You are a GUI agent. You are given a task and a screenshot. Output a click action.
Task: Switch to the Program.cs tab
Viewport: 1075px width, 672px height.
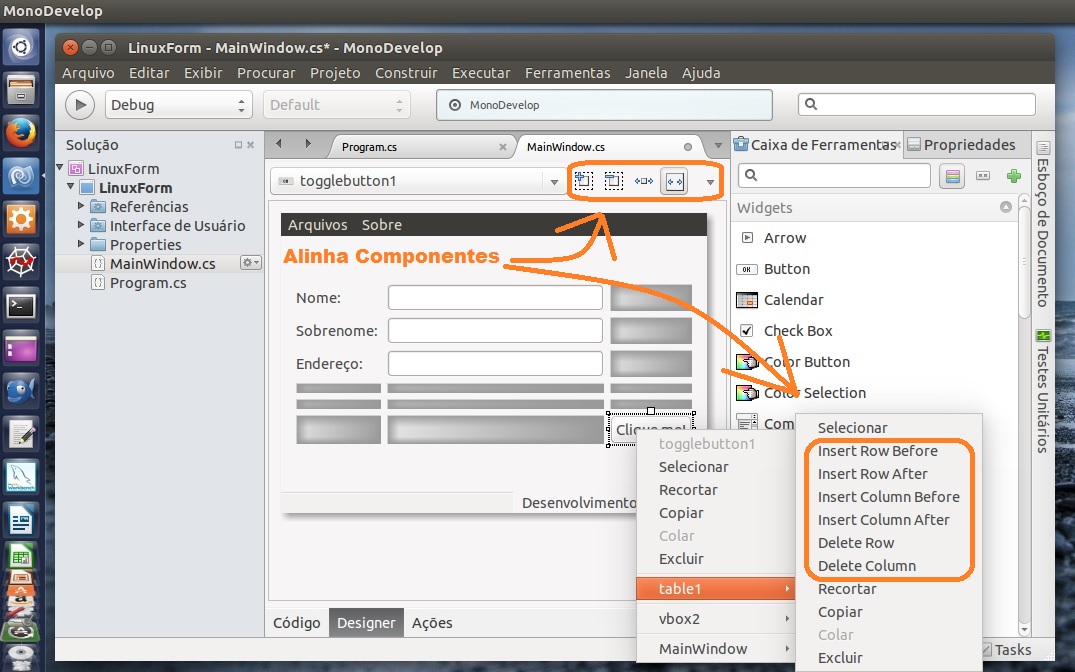(369, 147)
